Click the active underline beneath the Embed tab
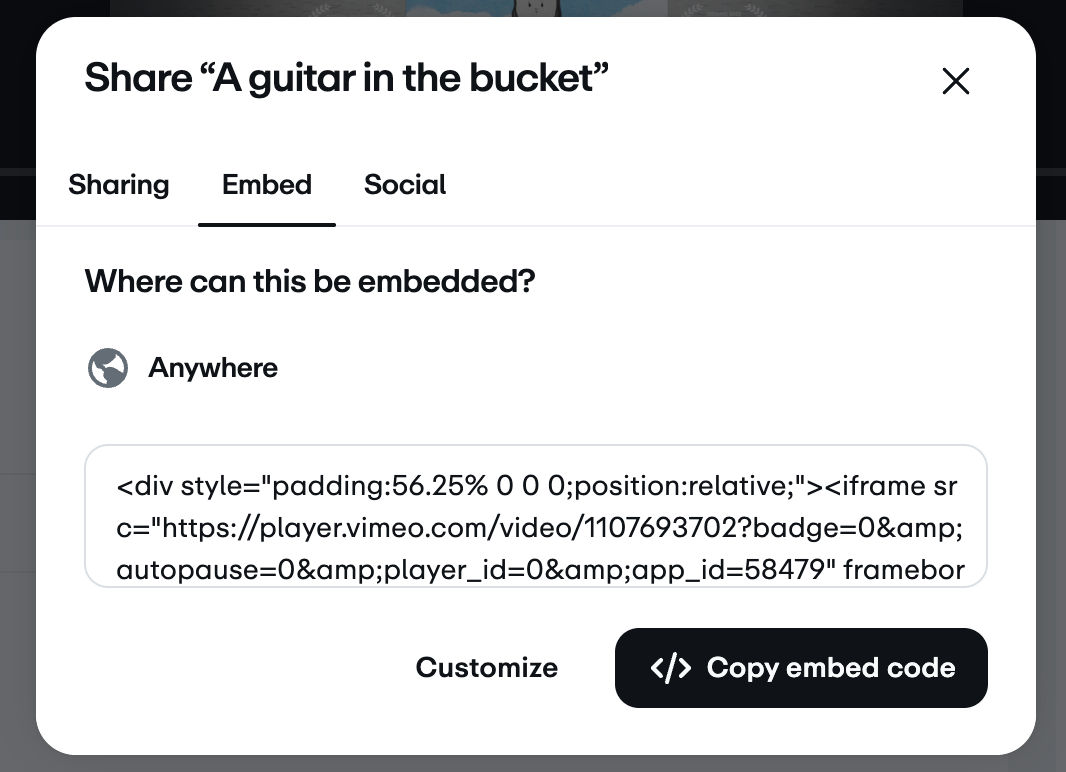 pos(266,224)
